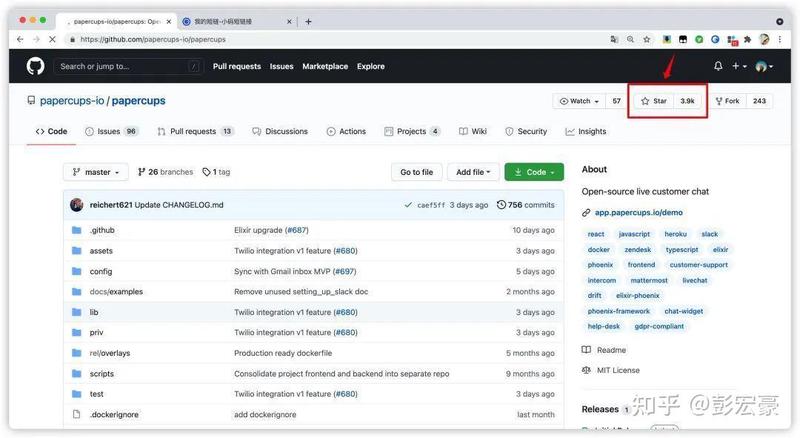Select the Insights tab
Screen dimensions: 800x438
(x=586, y=131)
